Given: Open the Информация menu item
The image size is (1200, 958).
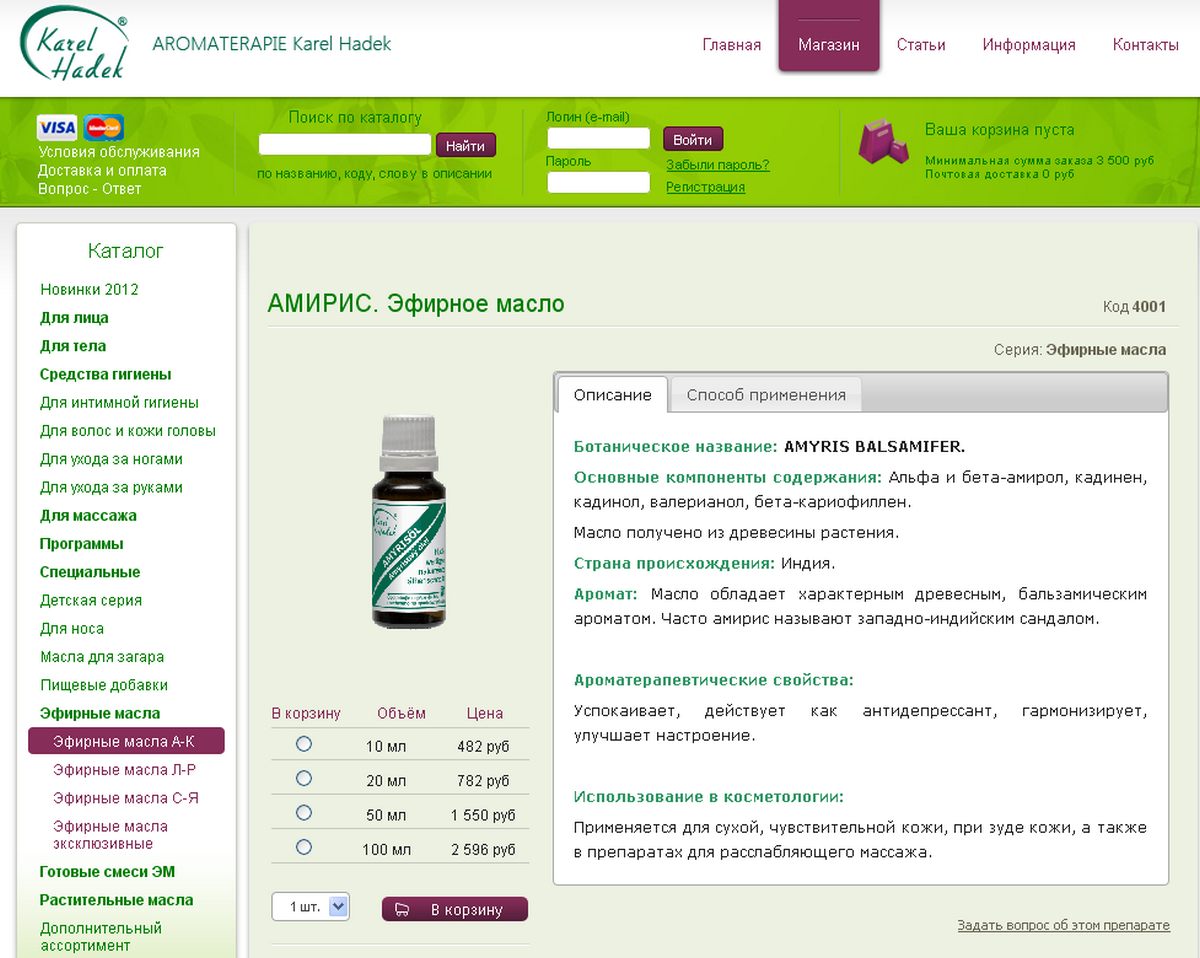Looking at the screenshot, I should (1029, 45).
